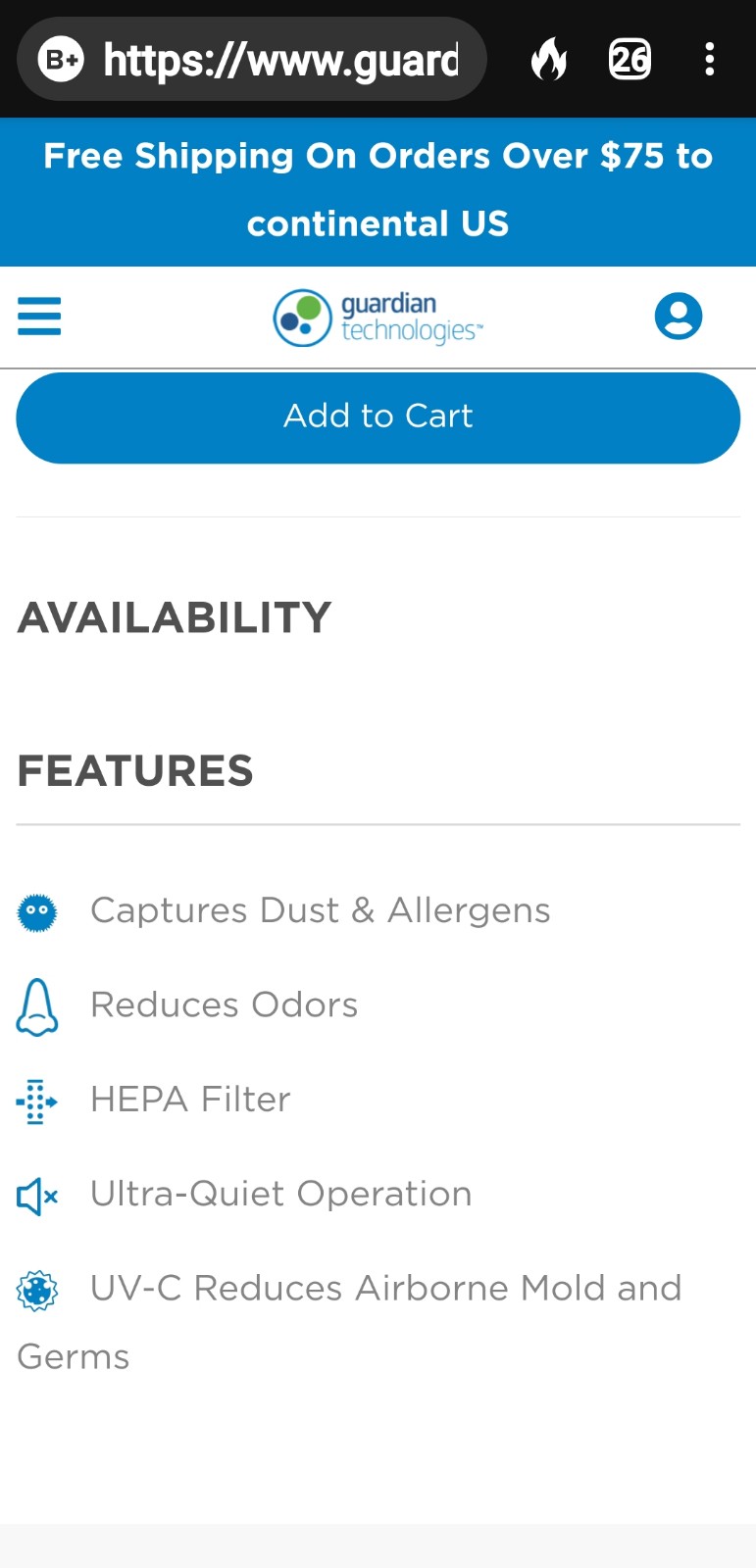Tap the muted speaker quiet icon
The width and height of the screenshot is (756, 1568).
[x=37, y=1196]
